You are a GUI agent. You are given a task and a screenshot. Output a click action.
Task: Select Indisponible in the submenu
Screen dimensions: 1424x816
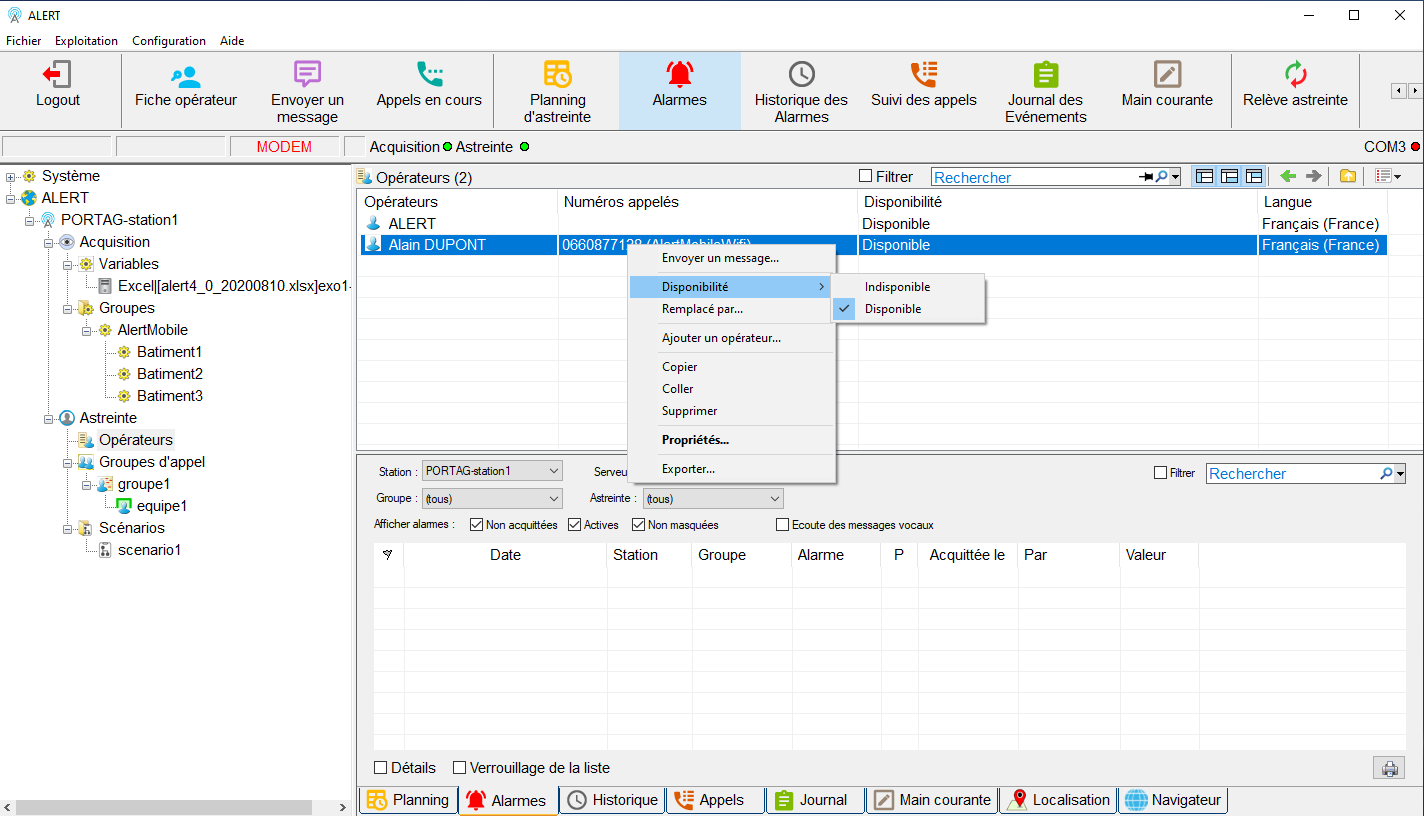[897, 287]
